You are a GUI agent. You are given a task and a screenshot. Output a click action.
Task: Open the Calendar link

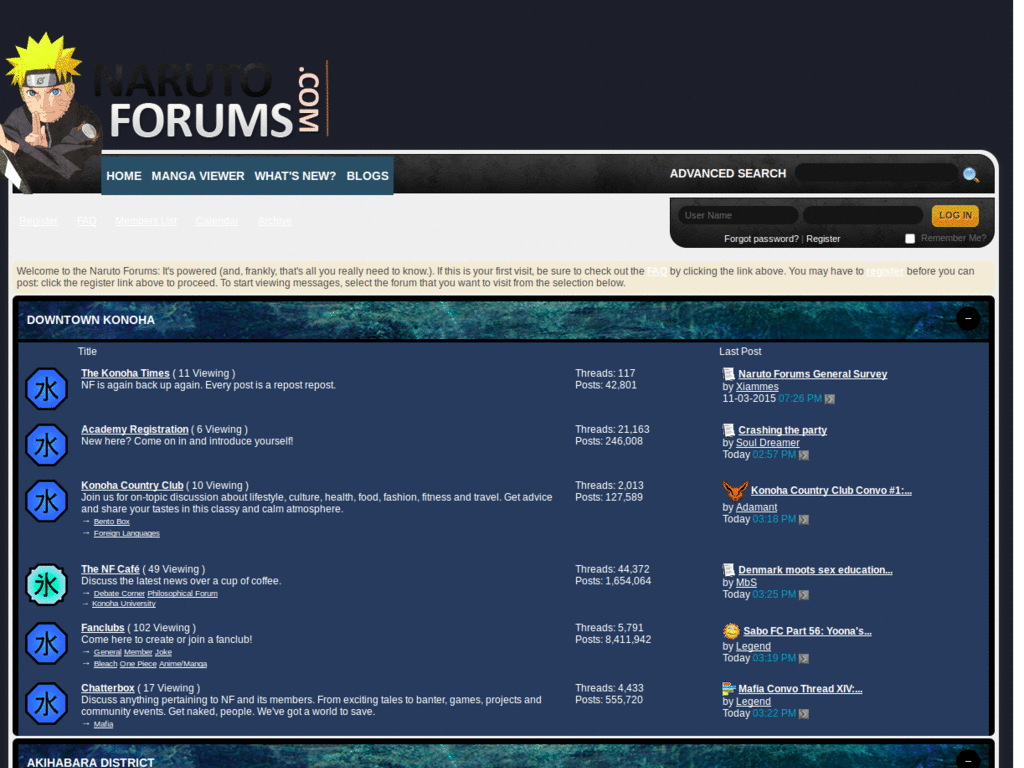[217, 221]
